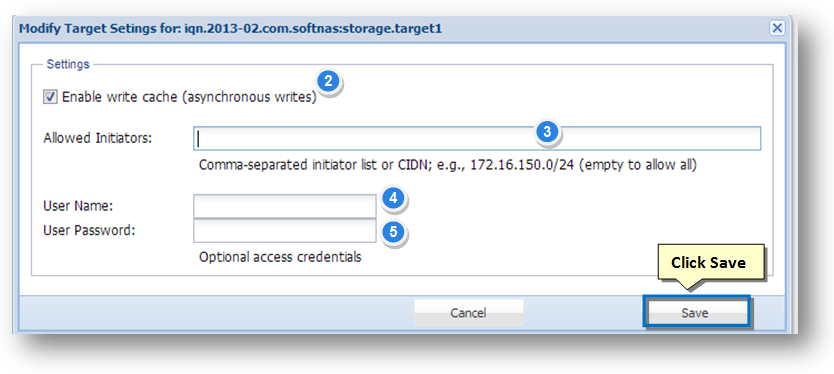This screenshot has width=834, height=374.
Task: Cancel the target settings dialog
Action: [469, 313]
